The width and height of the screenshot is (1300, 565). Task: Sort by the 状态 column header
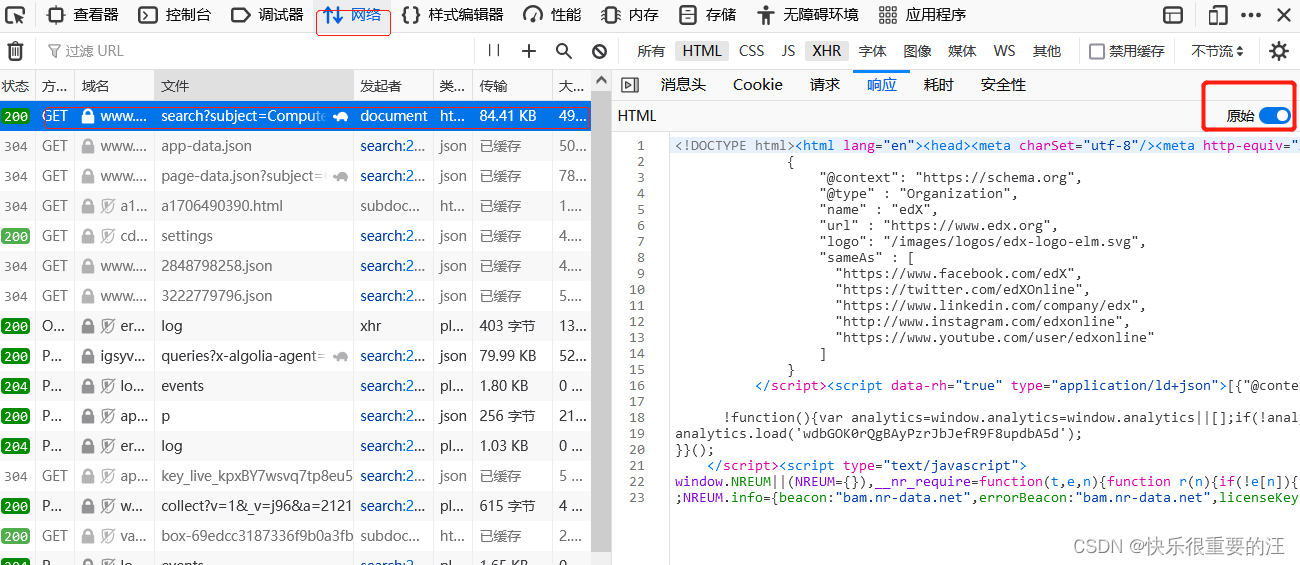coord(16,86)
